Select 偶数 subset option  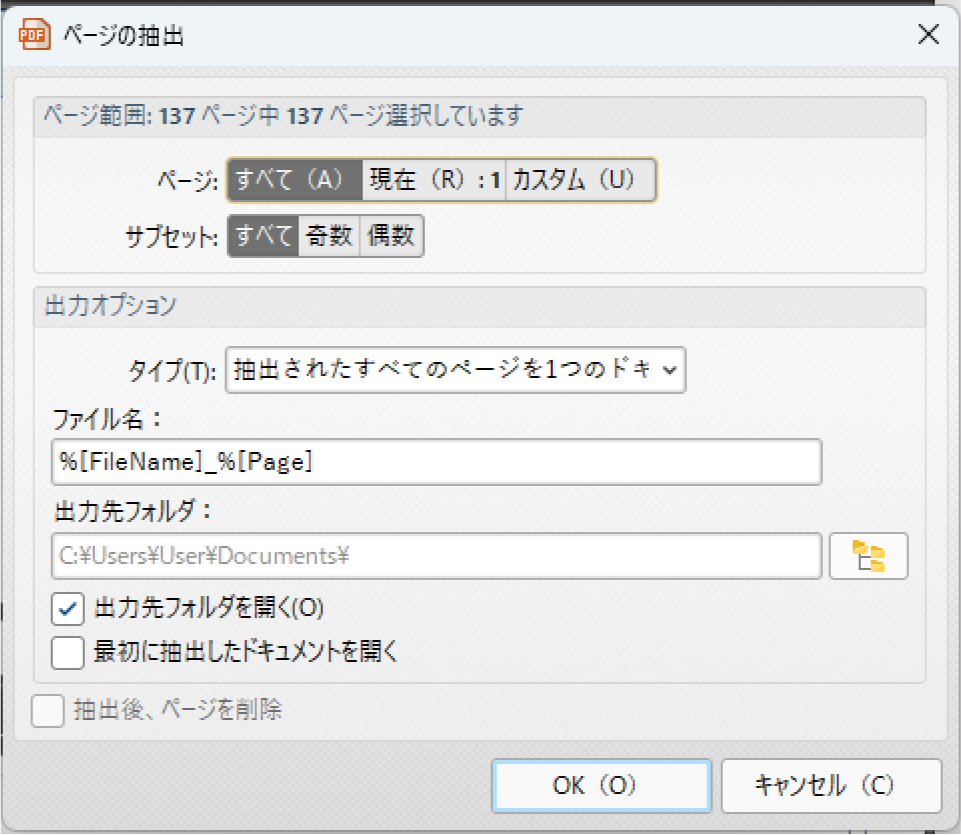[x=391, y=235]
